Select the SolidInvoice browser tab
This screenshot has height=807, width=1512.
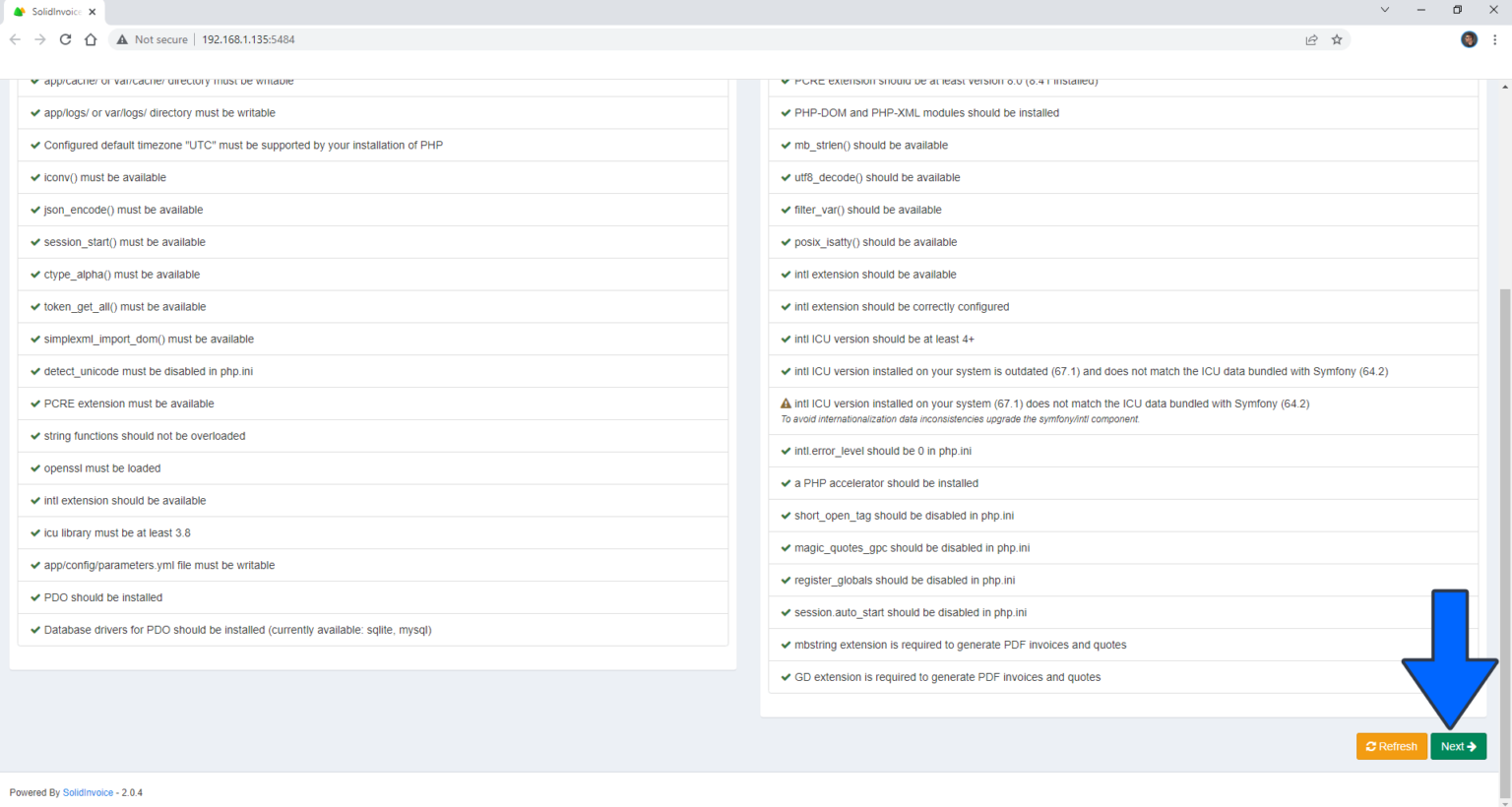[49, 12]
